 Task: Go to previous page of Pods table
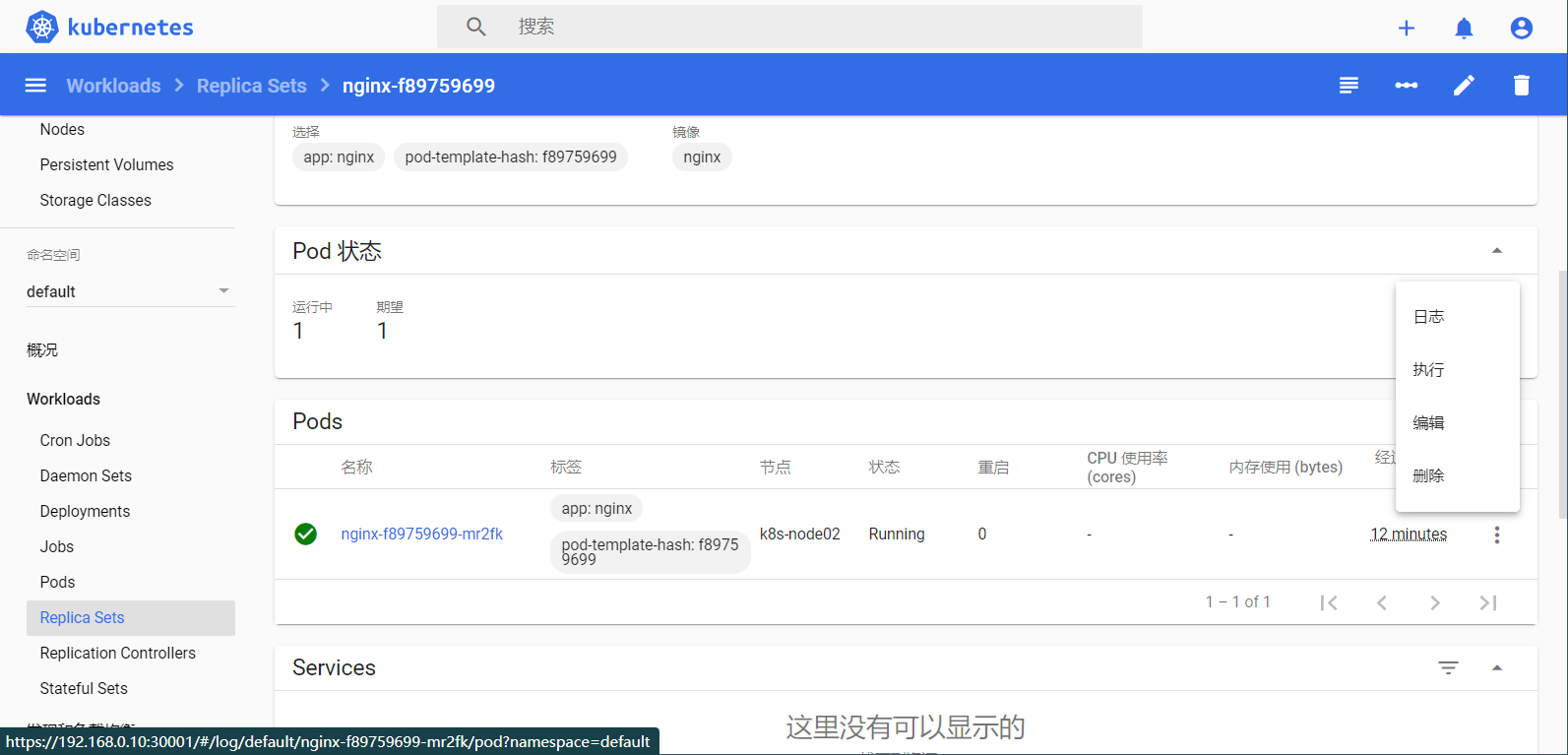coord(1382,602)
